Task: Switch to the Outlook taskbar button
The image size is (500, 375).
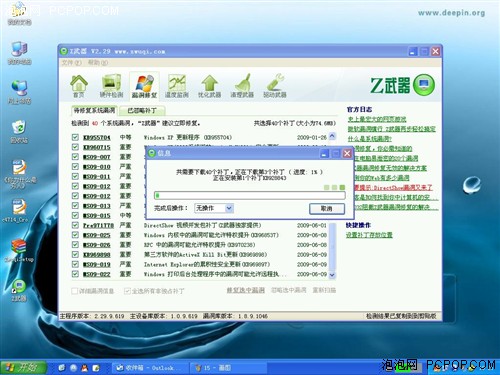Action: (149, 368)
